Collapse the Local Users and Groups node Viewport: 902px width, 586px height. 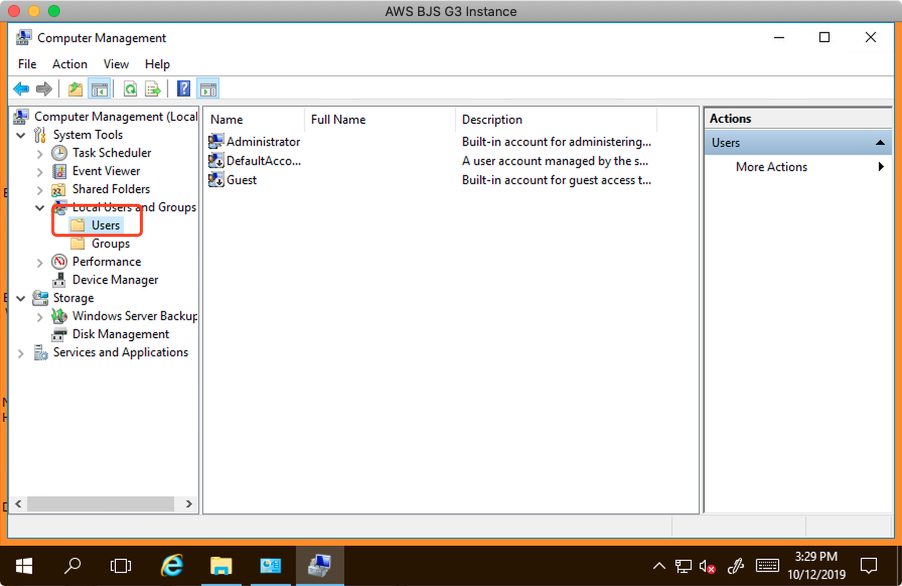[x=40, y=208]
